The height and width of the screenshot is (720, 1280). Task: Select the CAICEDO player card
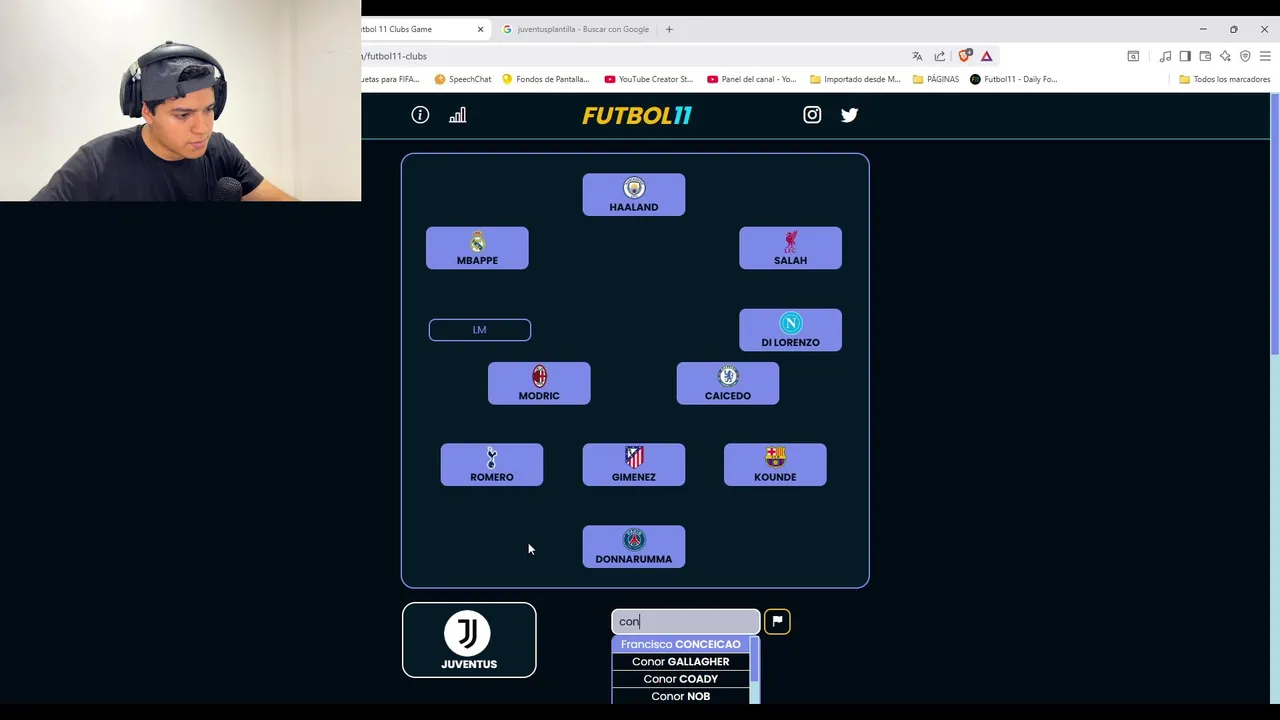[728, 383]
